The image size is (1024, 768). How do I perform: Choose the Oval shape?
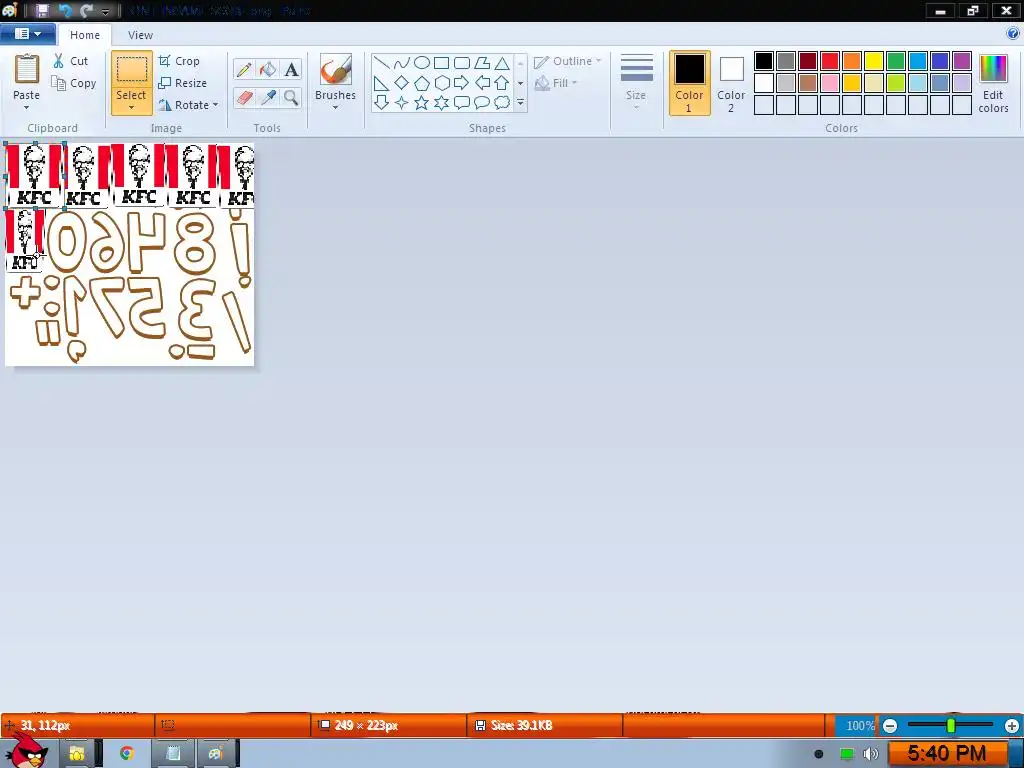(x=422, y=63)
